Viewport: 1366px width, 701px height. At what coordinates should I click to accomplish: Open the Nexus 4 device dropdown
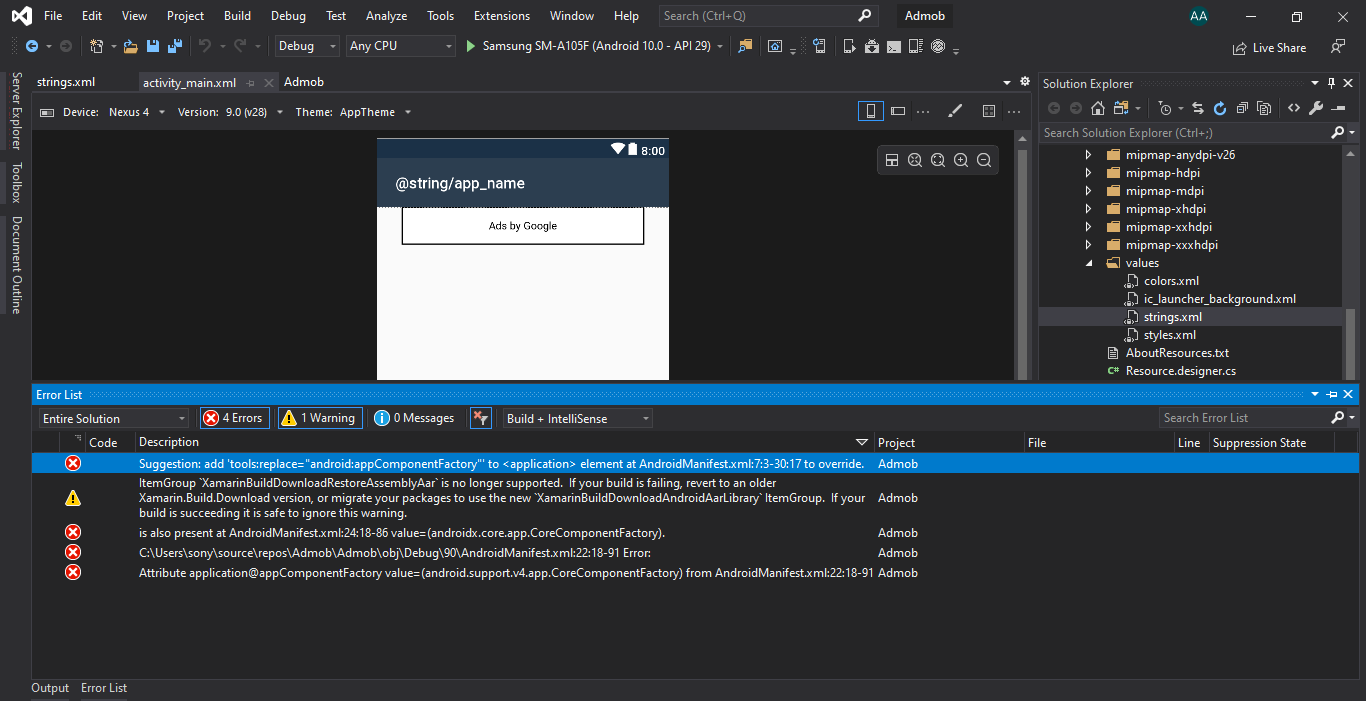pos(135,112)
